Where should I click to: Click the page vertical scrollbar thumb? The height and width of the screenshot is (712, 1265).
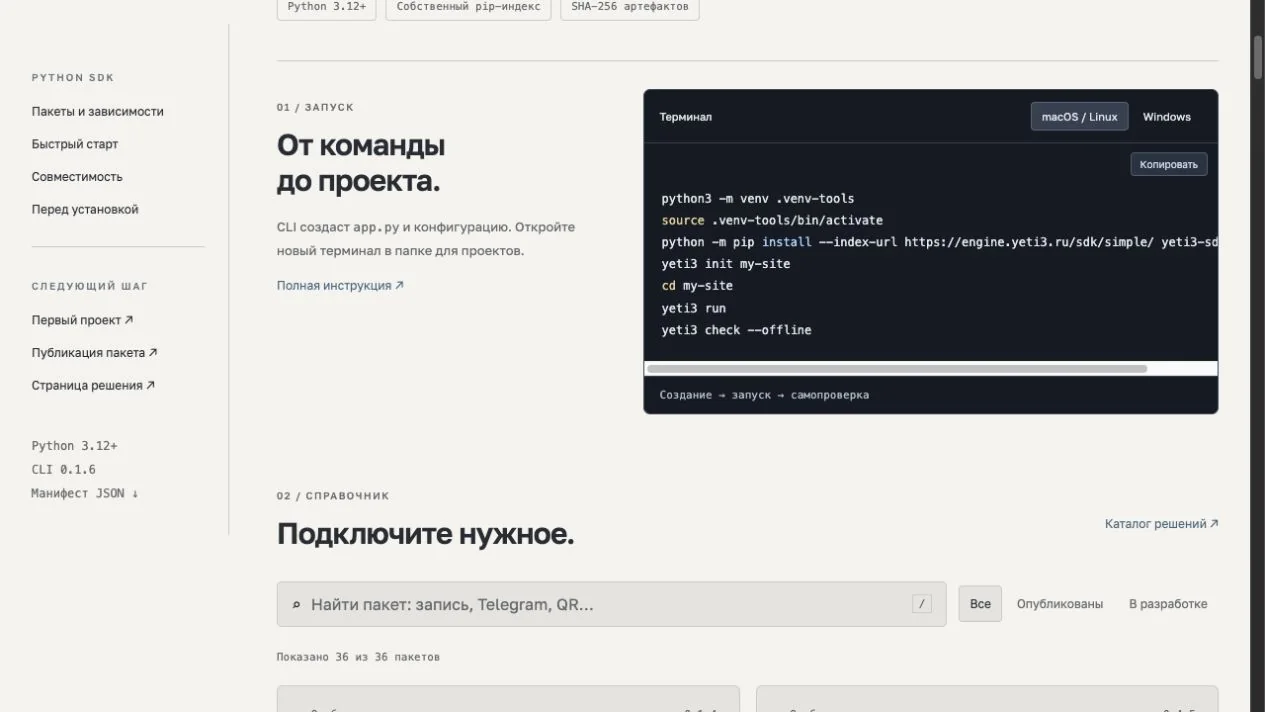[1258, 56]
